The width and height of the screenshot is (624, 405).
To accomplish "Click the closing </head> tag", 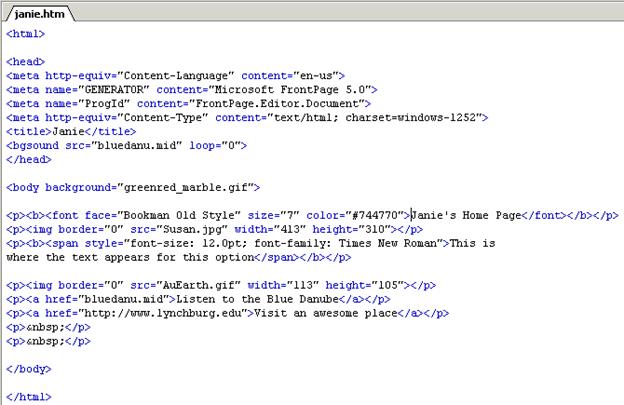I will click(29, 160).
